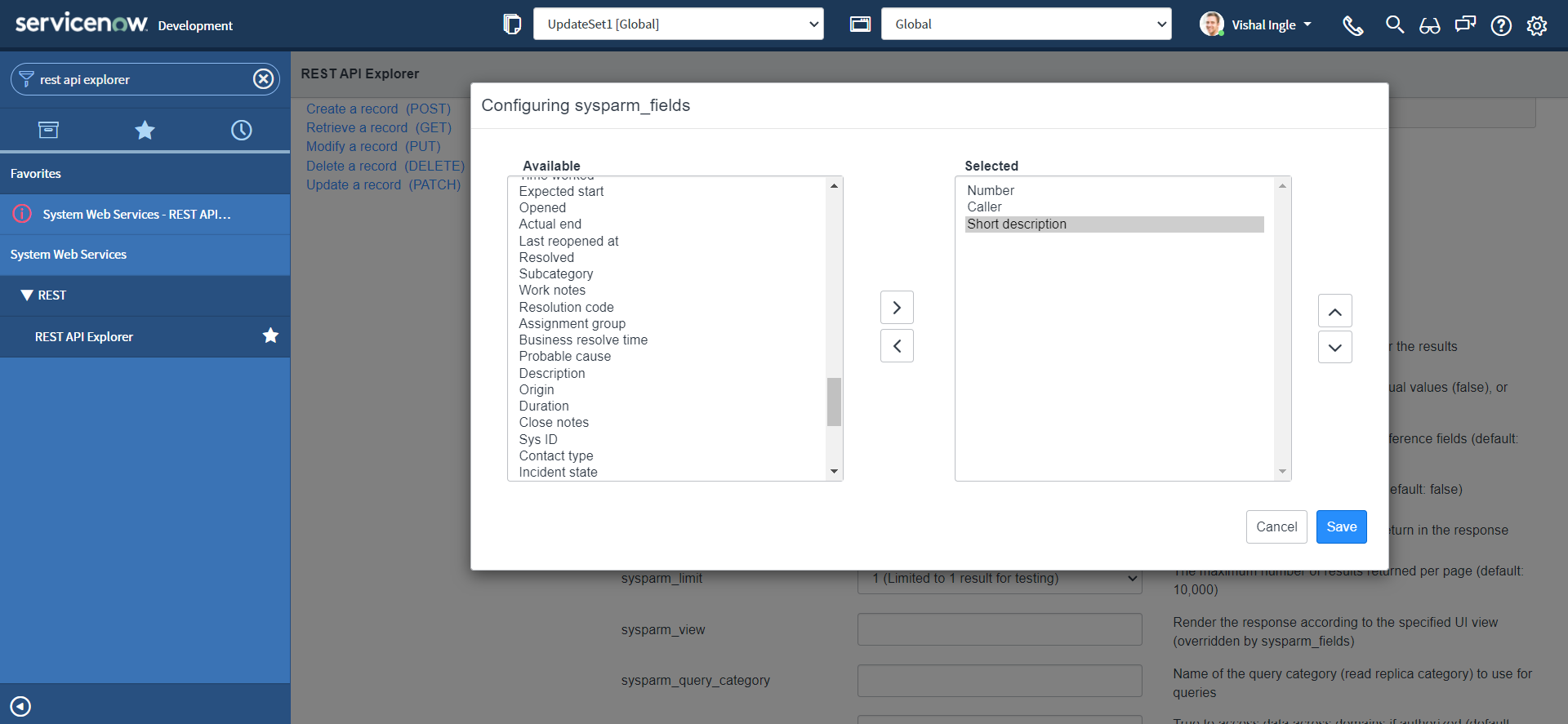The width and height of the screenshot is (1568, 724).
Task: Open the Vishal Ingle user menu
Action: pyautogui.click(x=1272, y=24)
